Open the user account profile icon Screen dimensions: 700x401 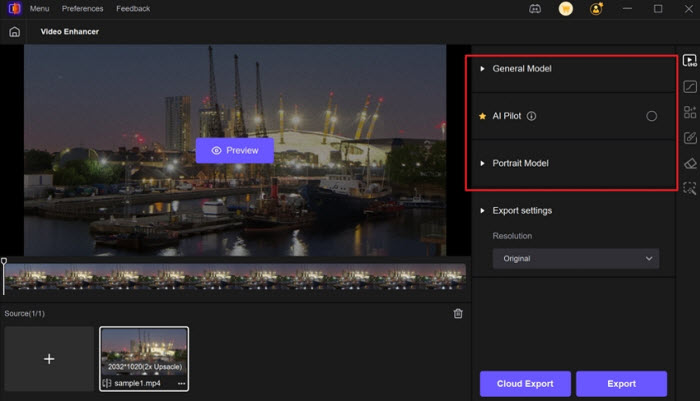[596, 8]
